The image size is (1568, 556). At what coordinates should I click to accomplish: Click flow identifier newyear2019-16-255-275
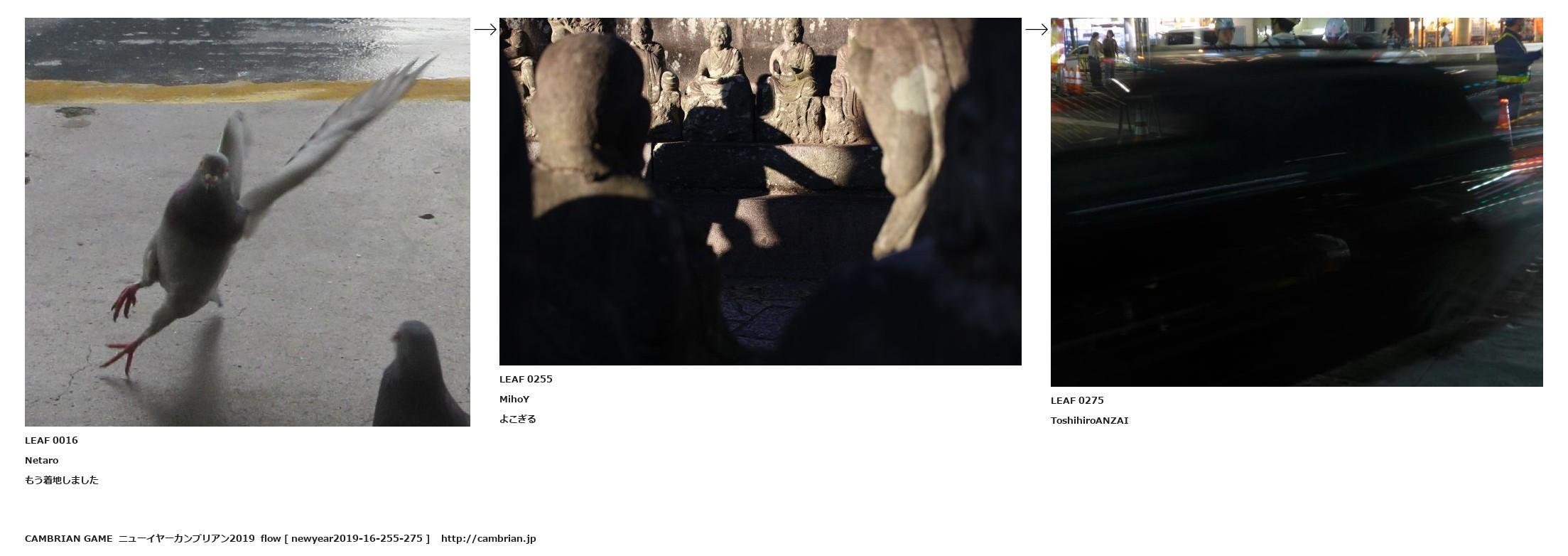(x=357, y=538)
